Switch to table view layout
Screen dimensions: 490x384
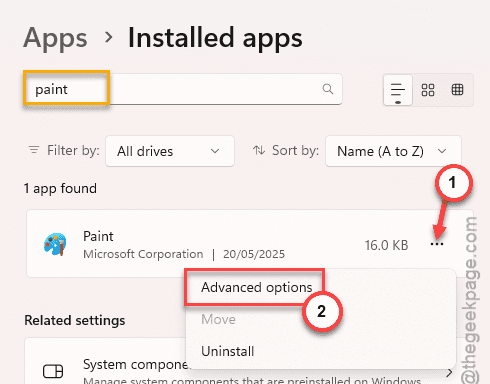pos(457,90)
